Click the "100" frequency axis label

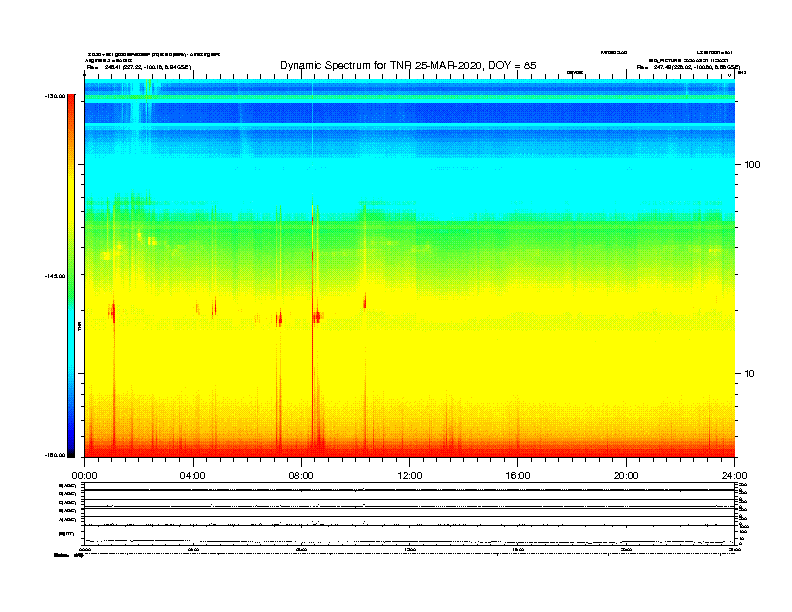[x=753, y=165]
